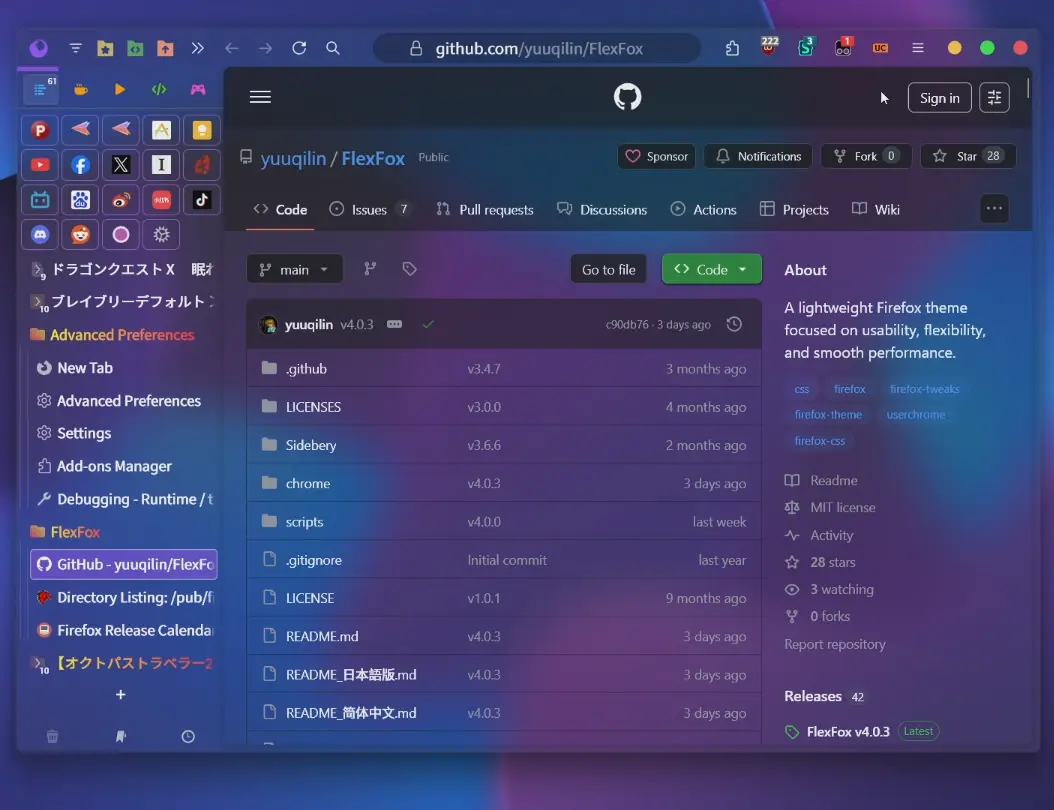Image resolution: width=1054 pixels, height=810 pixels.
Task: Toggle the Sidebery tab filter funnel
Action: (x=75, y=47)
